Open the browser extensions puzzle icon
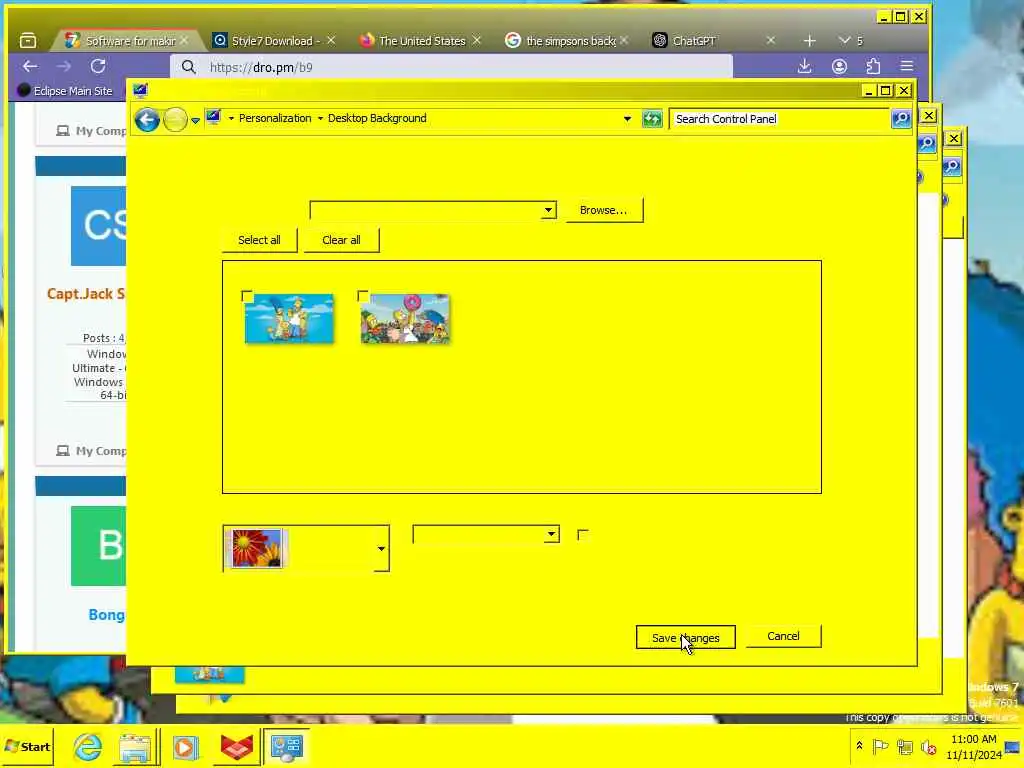This screenshot has width=1024, height=768. (x=873, y=66)
